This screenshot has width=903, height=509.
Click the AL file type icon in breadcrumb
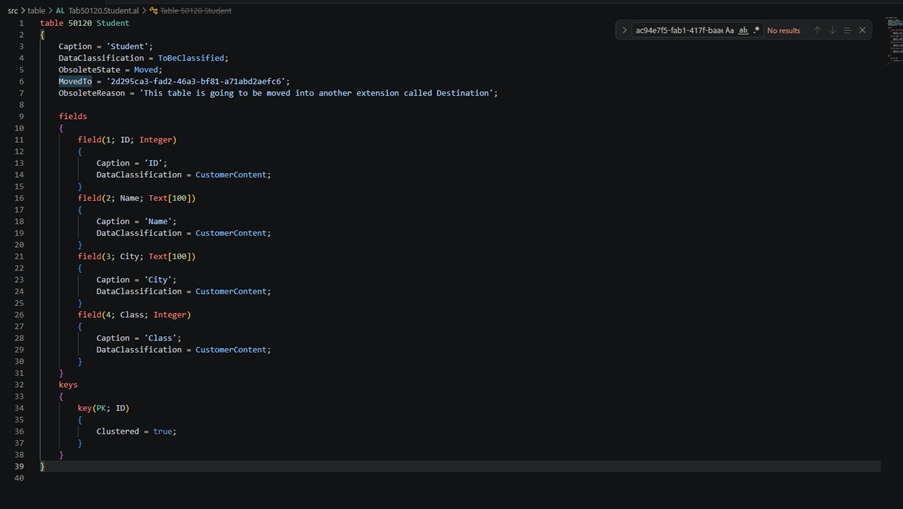point(60,11)
